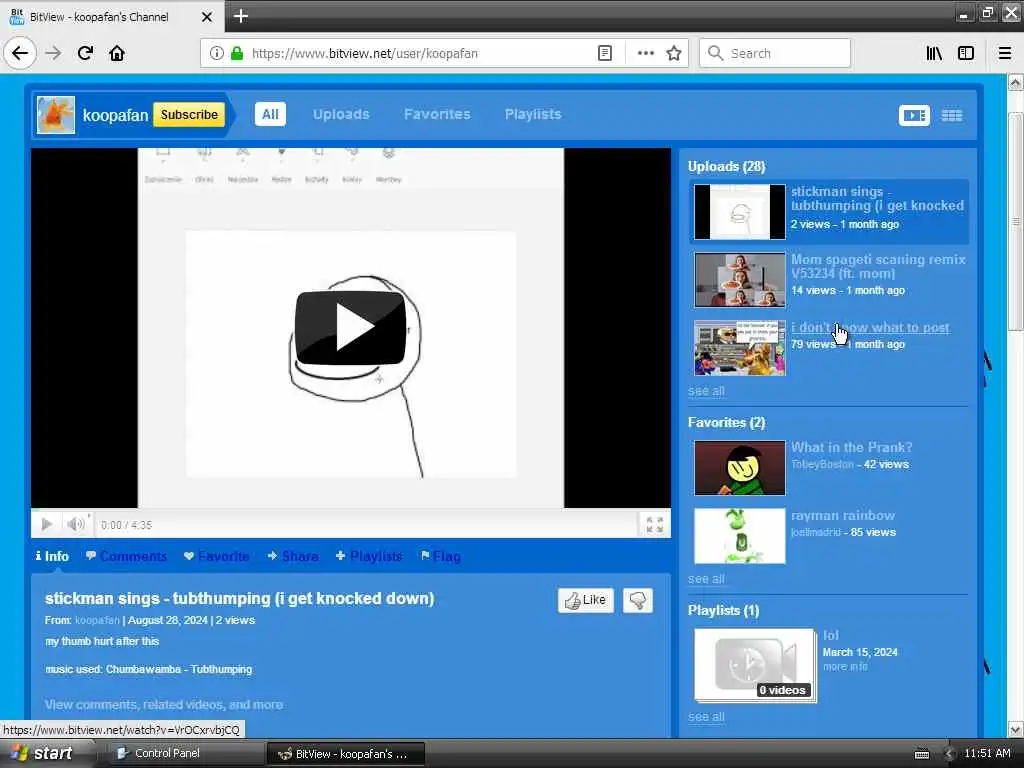Open the 'lol' playlist title link
This screenshot has height=768, width=1024.
pyautogui.click(x=831, y=635)
